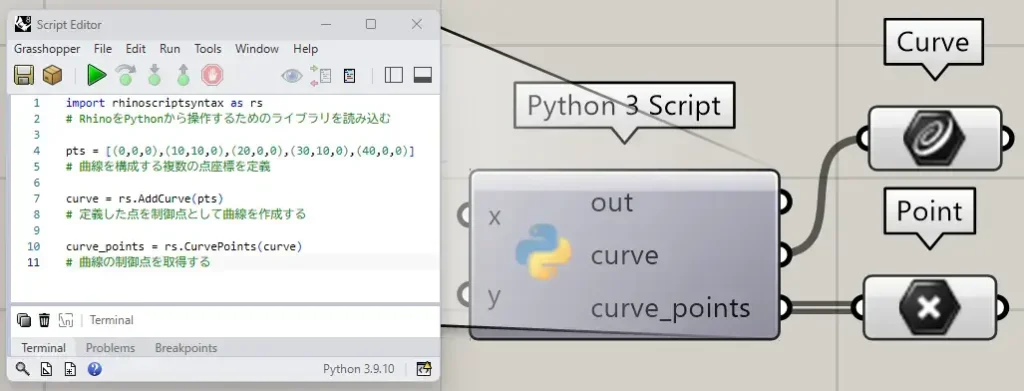
Task: Minimize the Script Editor window
Action: 326,24
